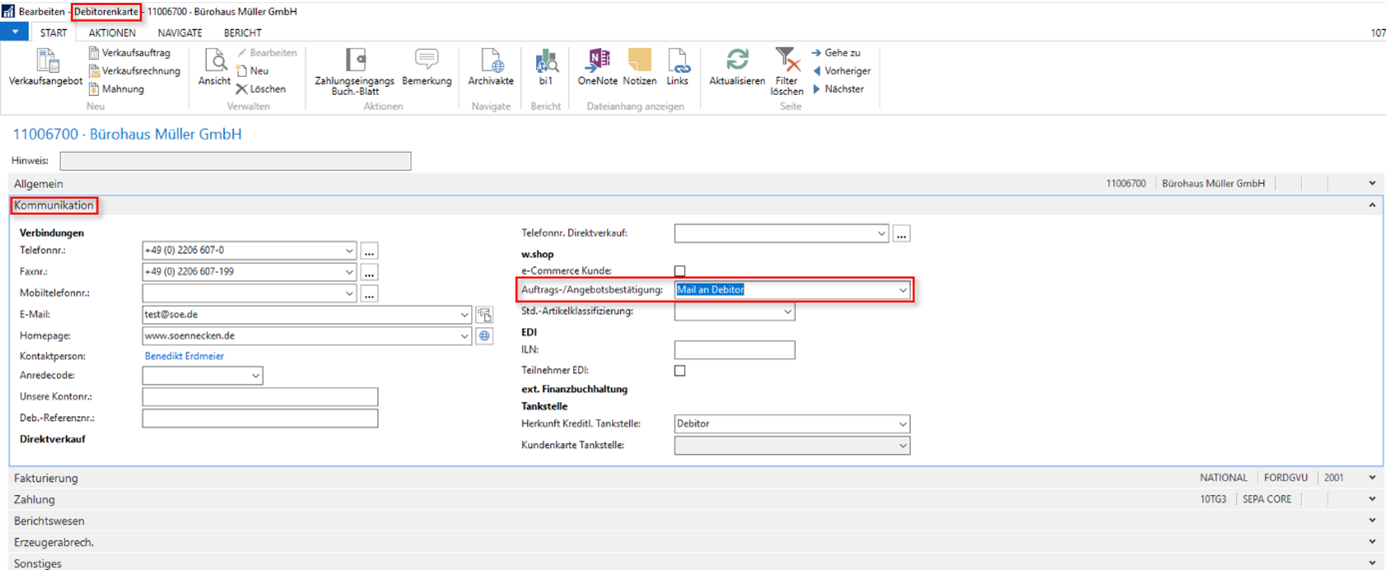
Task: Tick the Teilnehmer EDI checkbox
Action: pyautogui.click(x=680, y=371)
